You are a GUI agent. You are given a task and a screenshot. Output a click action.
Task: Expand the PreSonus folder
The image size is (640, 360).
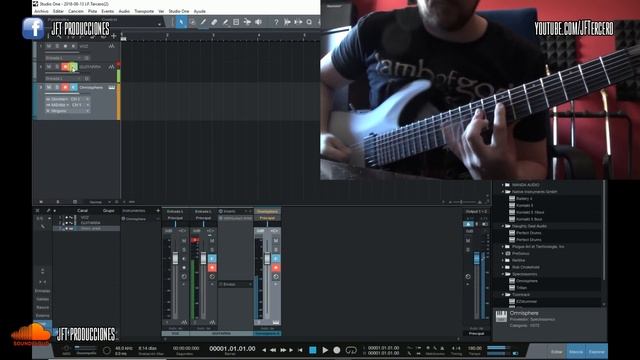(503, 253)
